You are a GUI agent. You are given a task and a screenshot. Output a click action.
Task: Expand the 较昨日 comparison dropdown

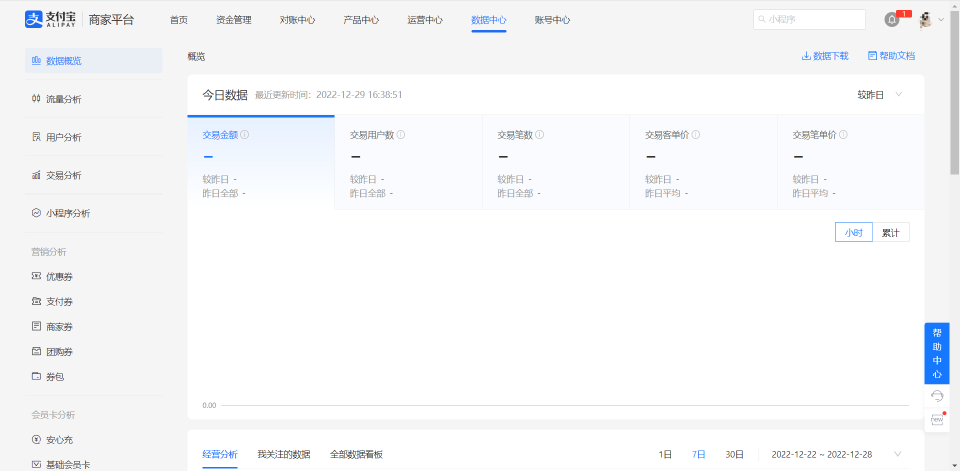point(880,95)
